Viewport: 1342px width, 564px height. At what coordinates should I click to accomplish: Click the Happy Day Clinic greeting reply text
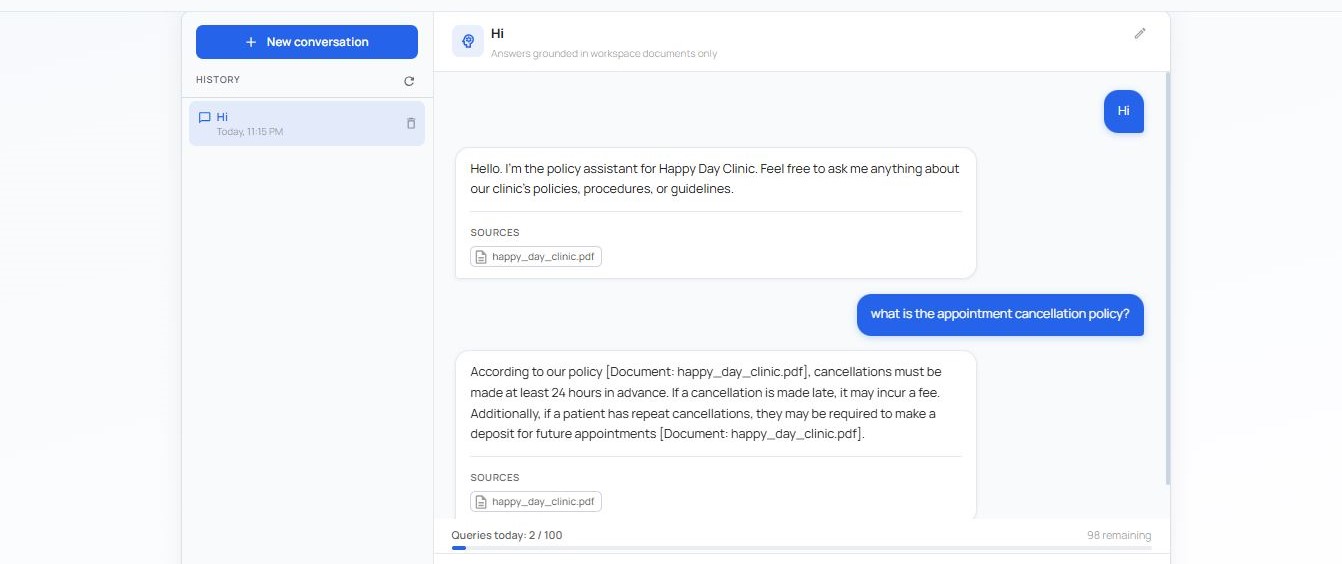[715, 179]
